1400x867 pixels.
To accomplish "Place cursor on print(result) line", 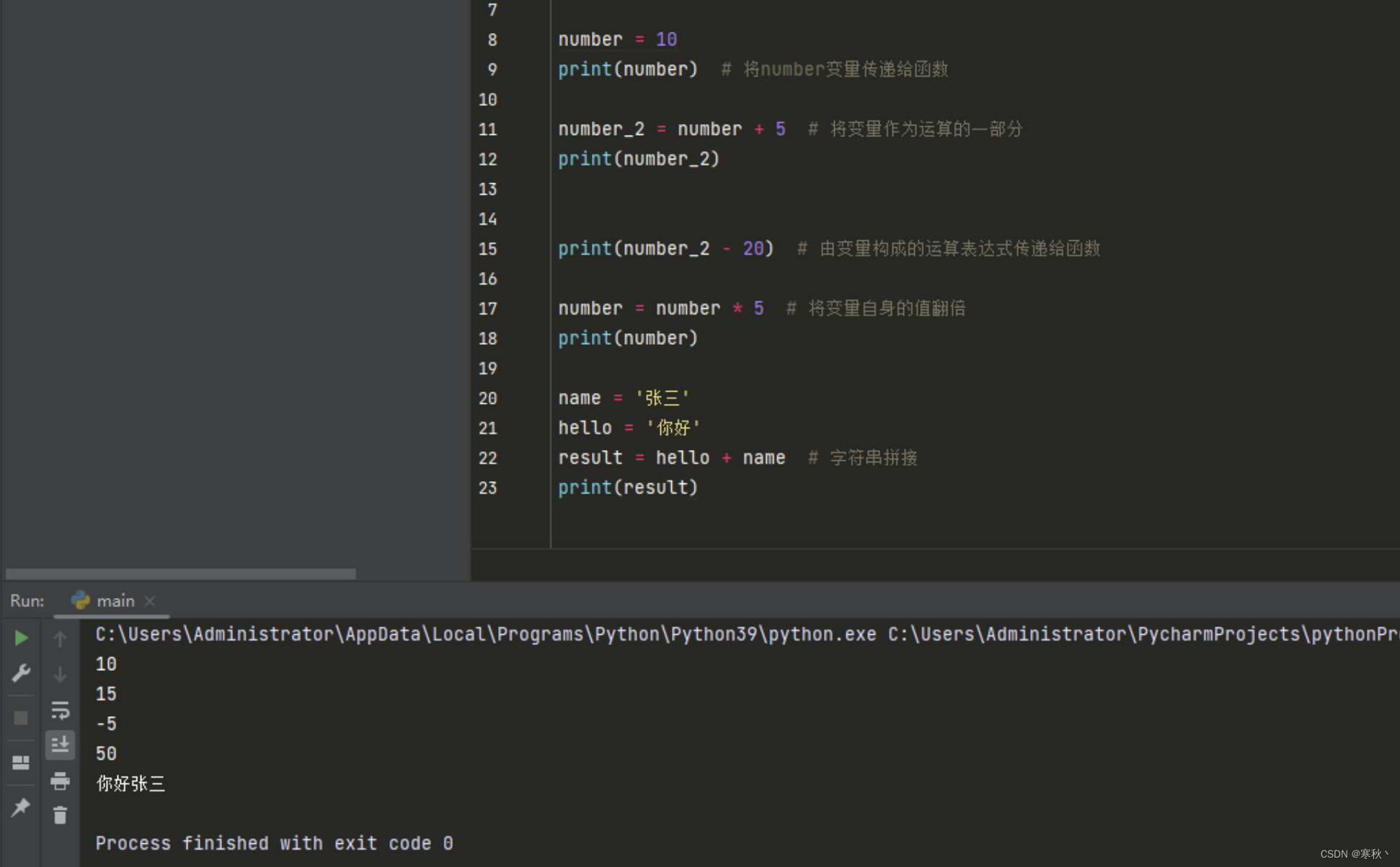I will pyautogui.click(x=627, y=488).
